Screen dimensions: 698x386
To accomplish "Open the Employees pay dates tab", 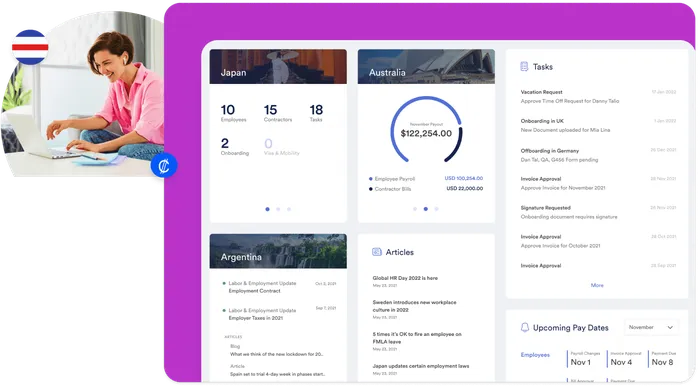I will 535,355.
